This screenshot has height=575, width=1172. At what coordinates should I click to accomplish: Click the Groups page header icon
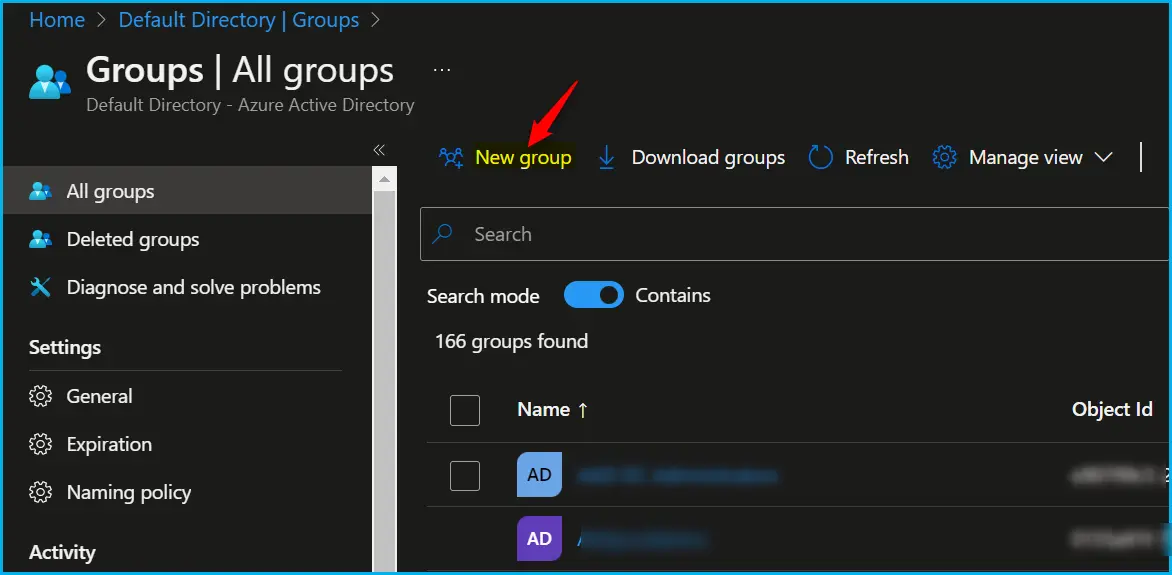50,82
